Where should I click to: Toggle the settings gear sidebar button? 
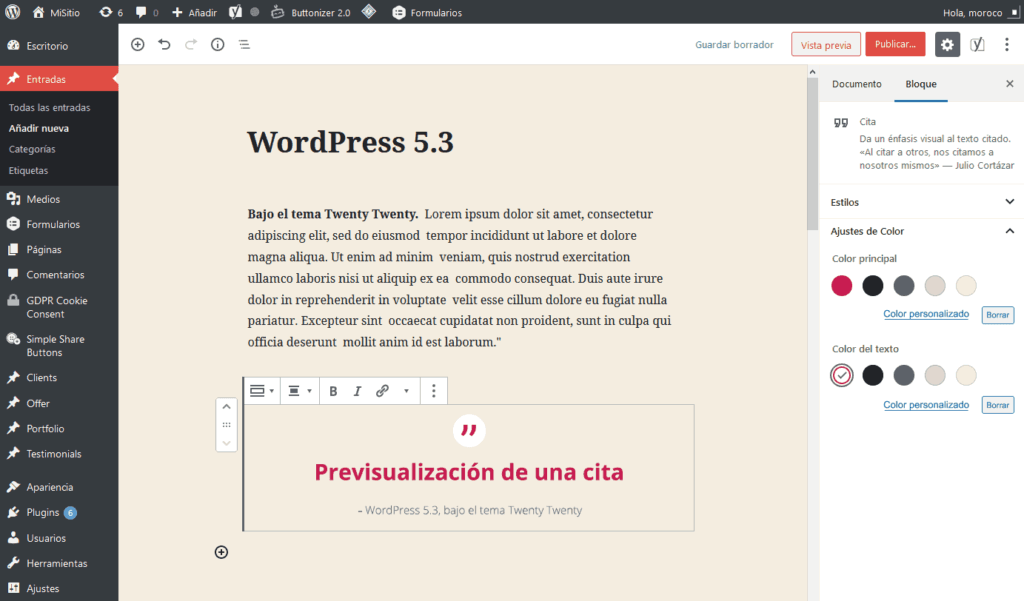[947, 45]
